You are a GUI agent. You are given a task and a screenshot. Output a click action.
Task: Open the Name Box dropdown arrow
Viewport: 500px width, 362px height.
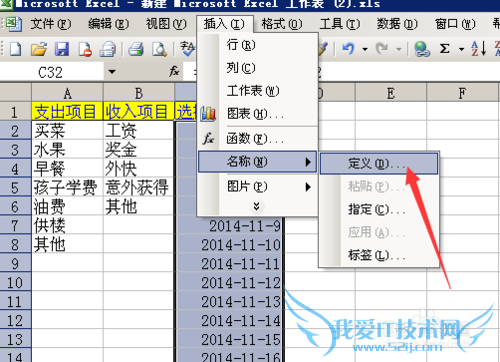pyautogui.click(x=112, y=72)
